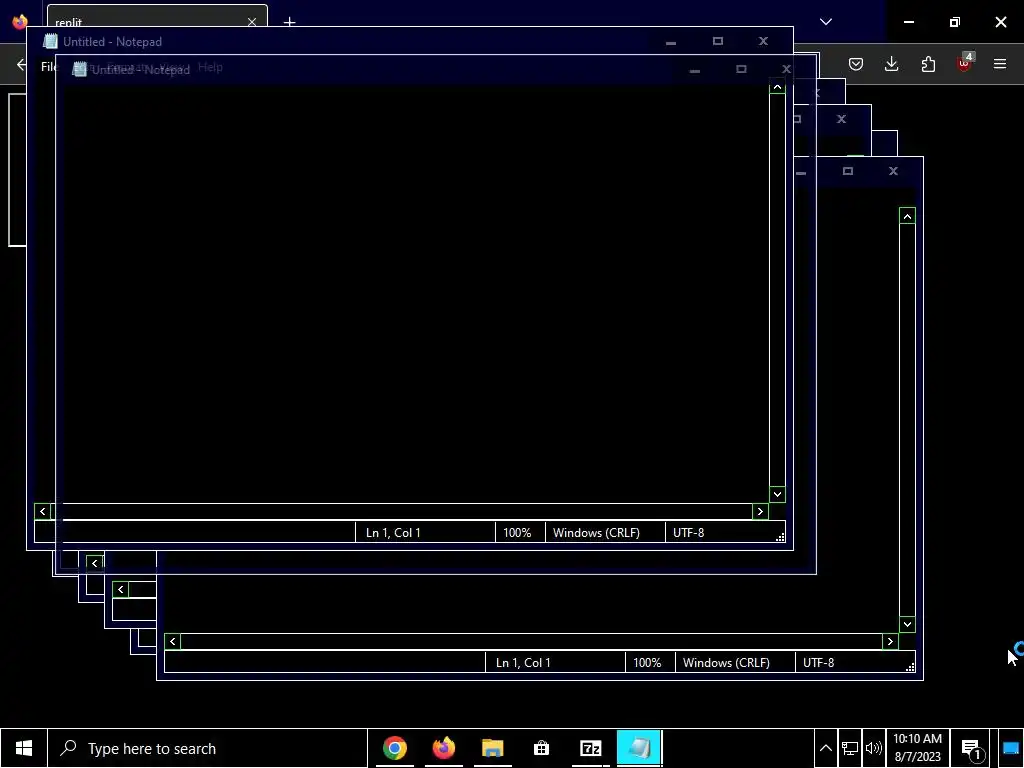Open network status in system tray
Image resolution: width=1024 pixels, height=768 pixels.
pyautogui.click(x=850, y=748)
